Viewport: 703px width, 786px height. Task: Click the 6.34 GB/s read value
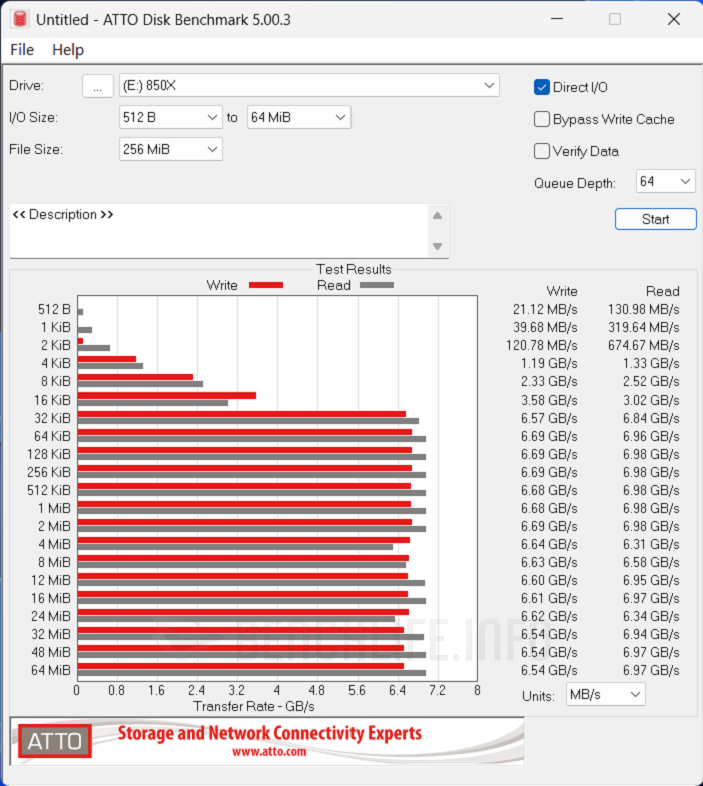pyautogui.click(x=651, y=616)
